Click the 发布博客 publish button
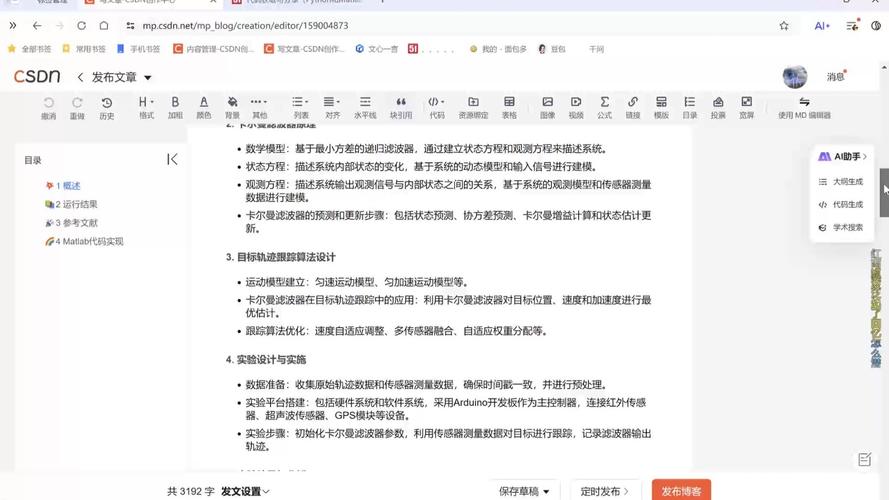 click(x=681, y=490)
